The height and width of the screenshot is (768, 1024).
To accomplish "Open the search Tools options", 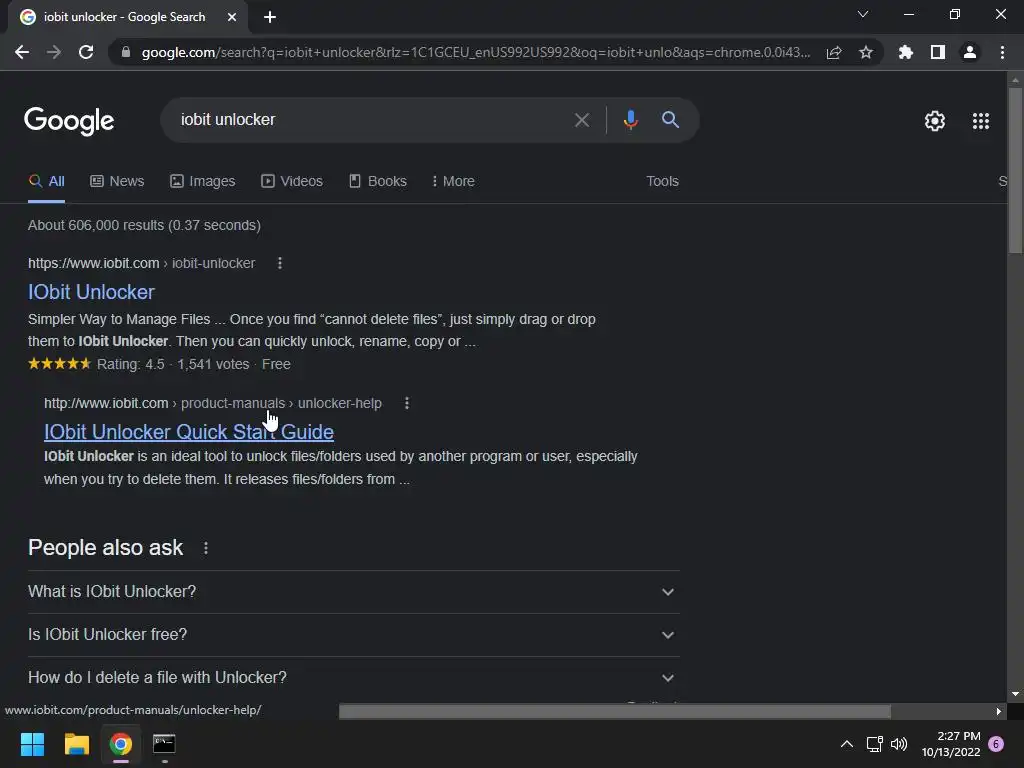I will point(662,182).
